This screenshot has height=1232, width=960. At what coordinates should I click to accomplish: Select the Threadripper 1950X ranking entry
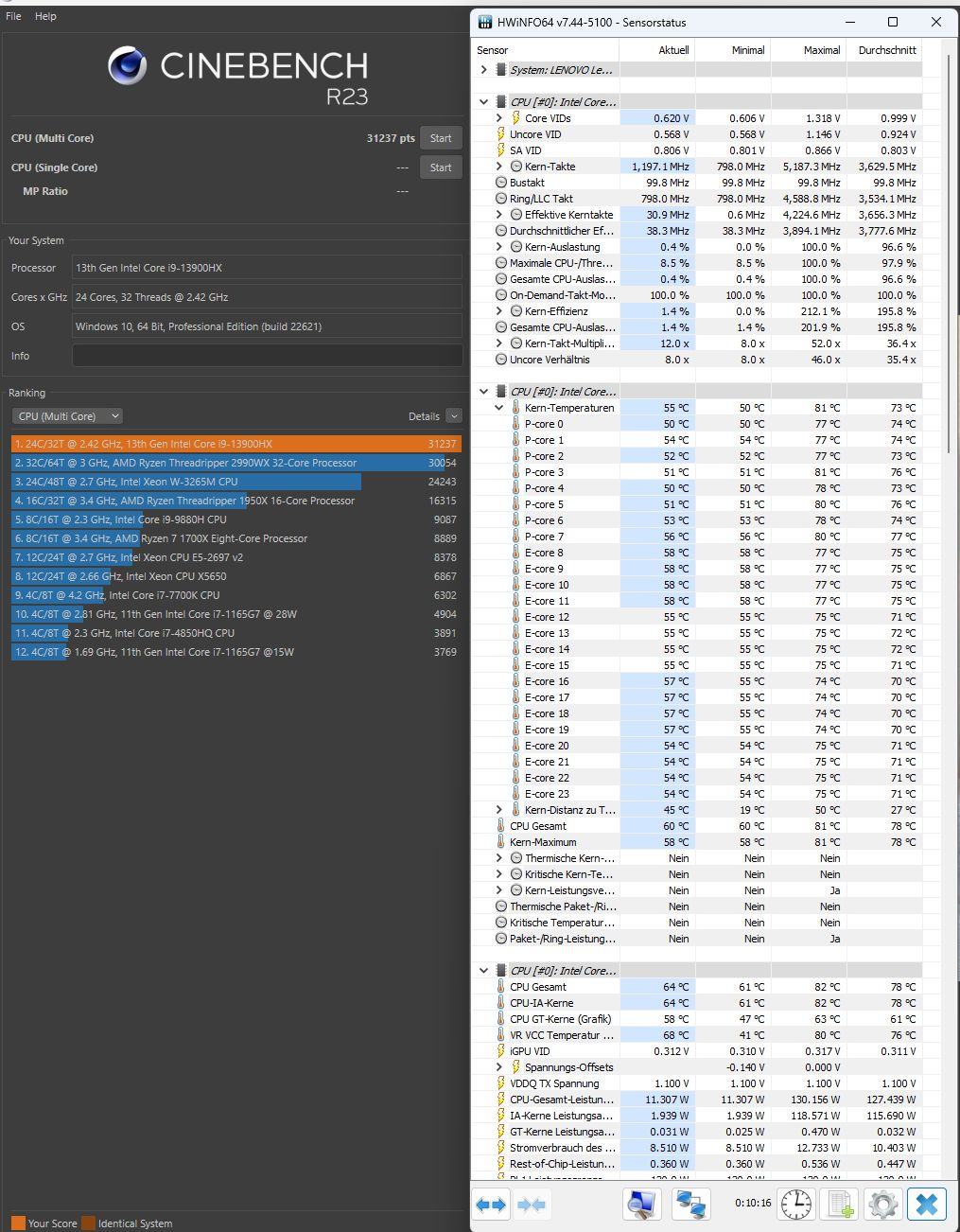tap(236, 501)
